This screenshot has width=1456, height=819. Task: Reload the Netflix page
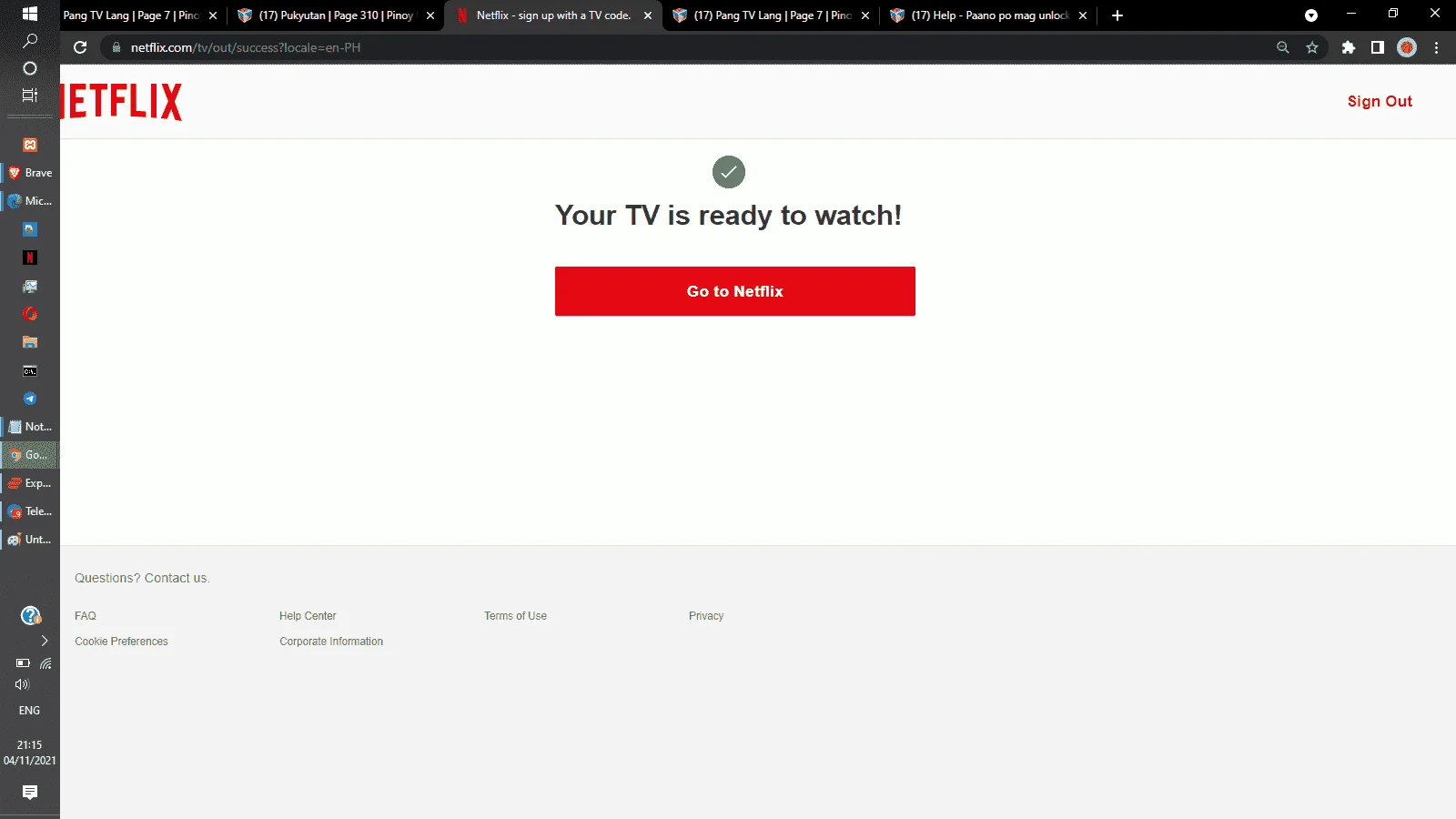(x=80, y=47)
